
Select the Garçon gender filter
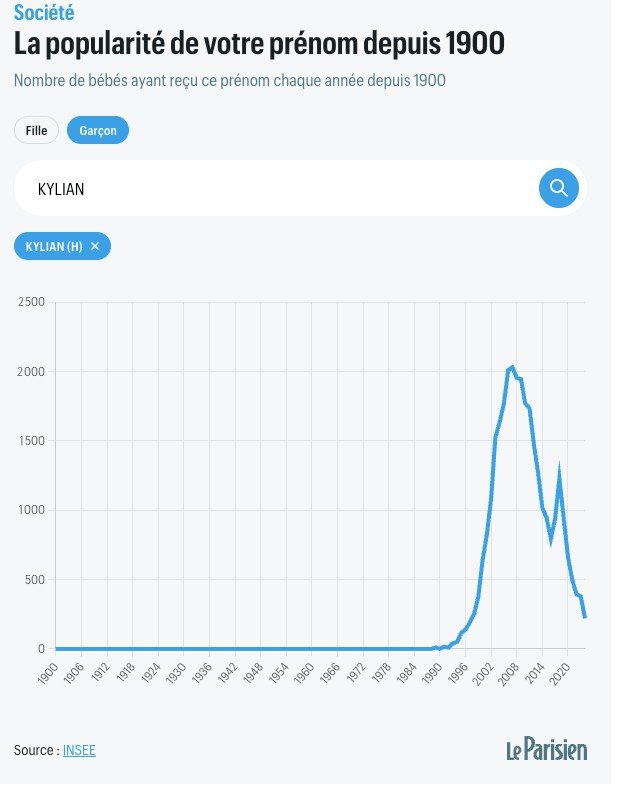pyautogui.click(x=99, y=132)
